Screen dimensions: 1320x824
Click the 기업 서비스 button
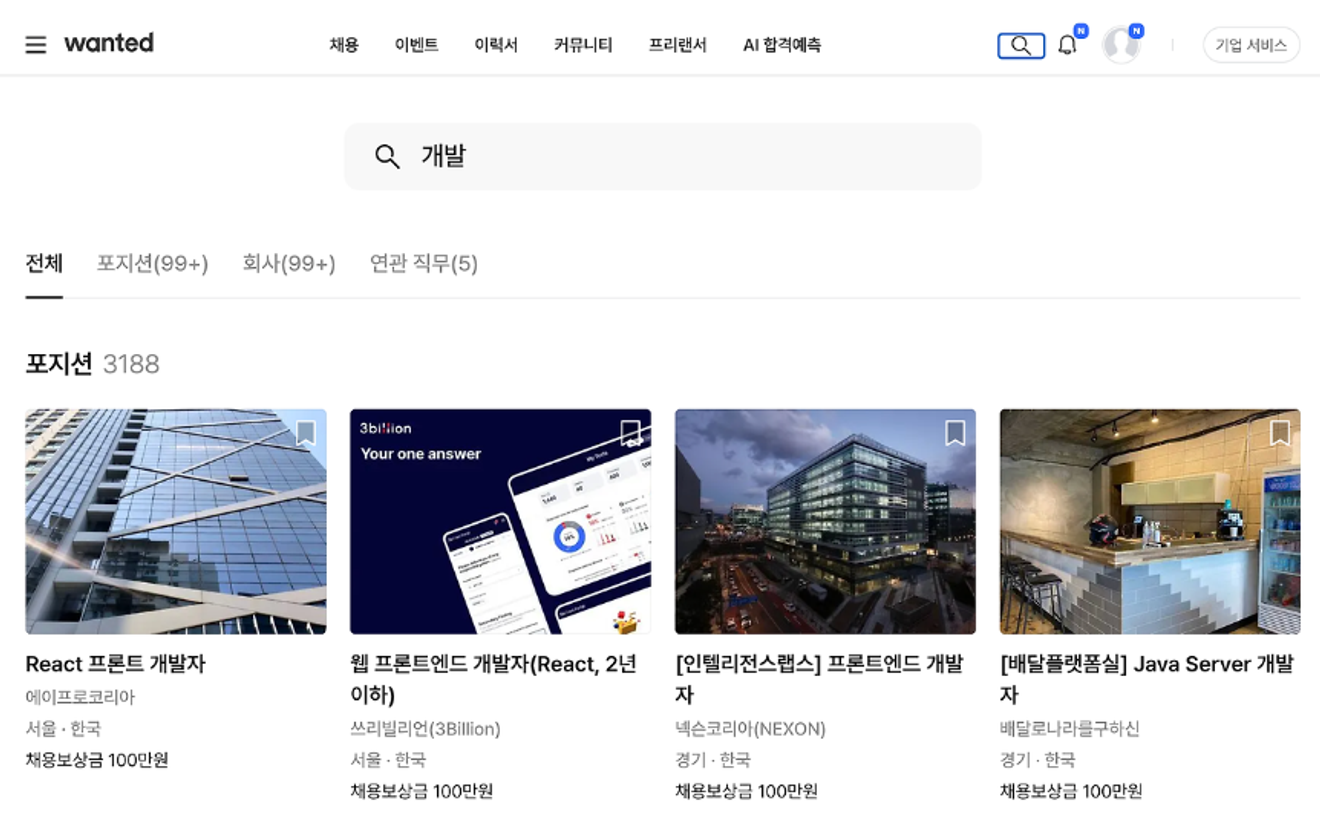pyautogui.click(x=1251, y=45)
